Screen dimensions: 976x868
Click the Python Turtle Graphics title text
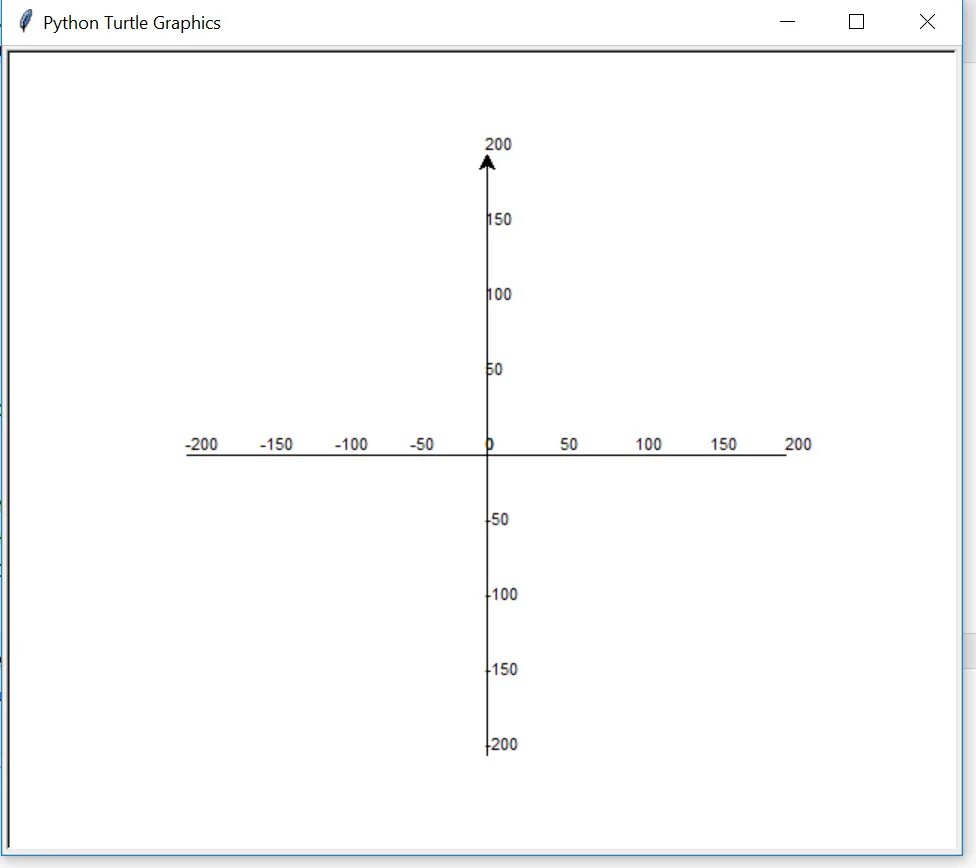(132, 23)
